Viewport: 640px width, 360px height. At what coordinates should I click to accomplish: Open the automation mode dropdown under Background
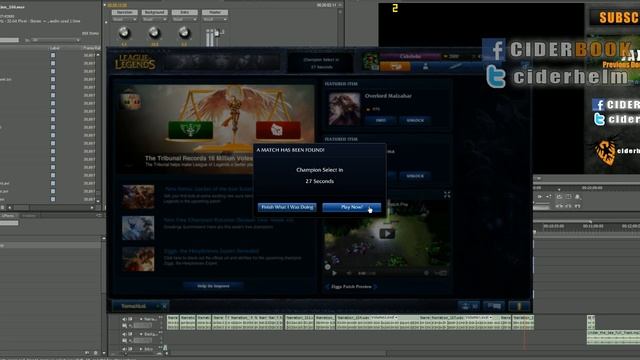[x=154, y=19]
